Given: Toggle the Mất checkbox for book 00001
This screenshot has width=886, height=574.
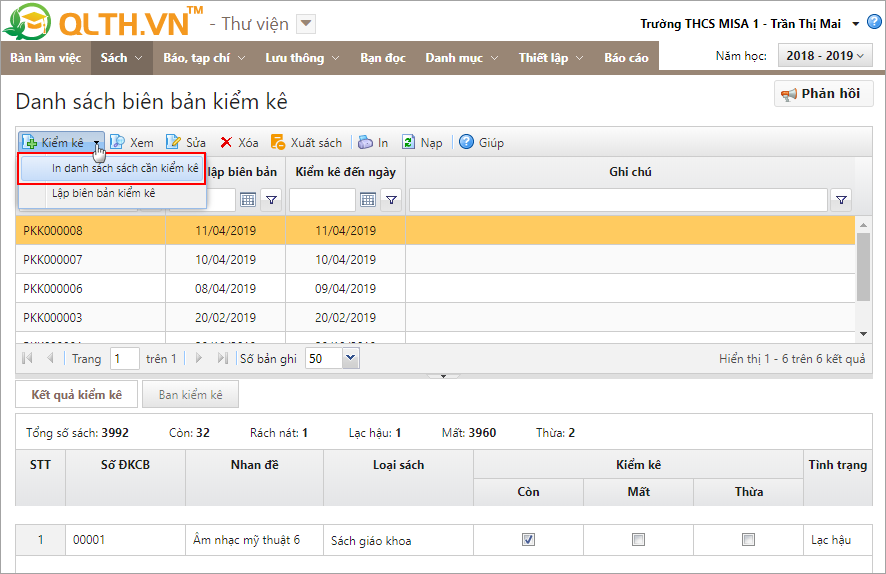Looking at the screenshot, I should (x=638, y=540).
